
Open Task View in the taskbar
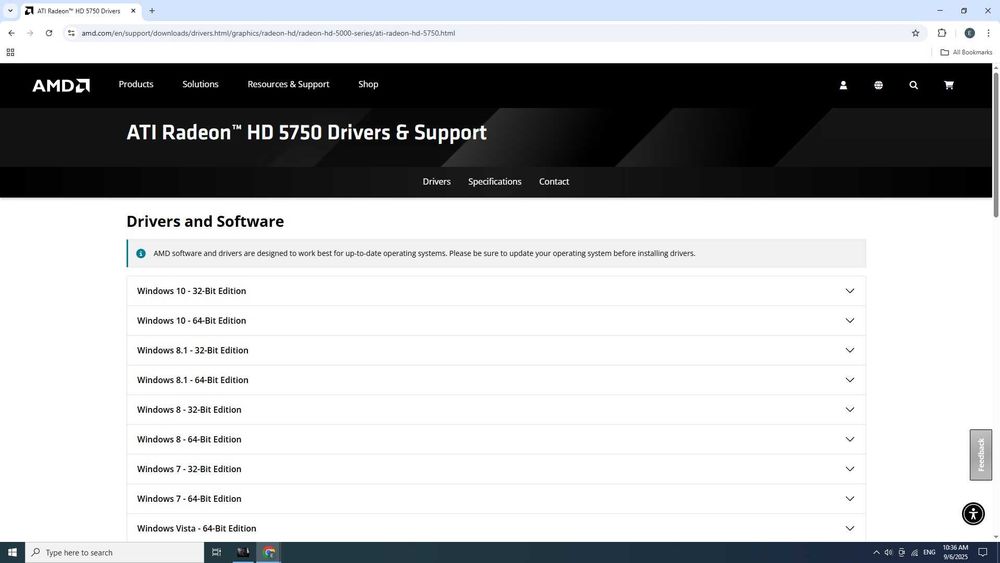(x=216, y=552)
